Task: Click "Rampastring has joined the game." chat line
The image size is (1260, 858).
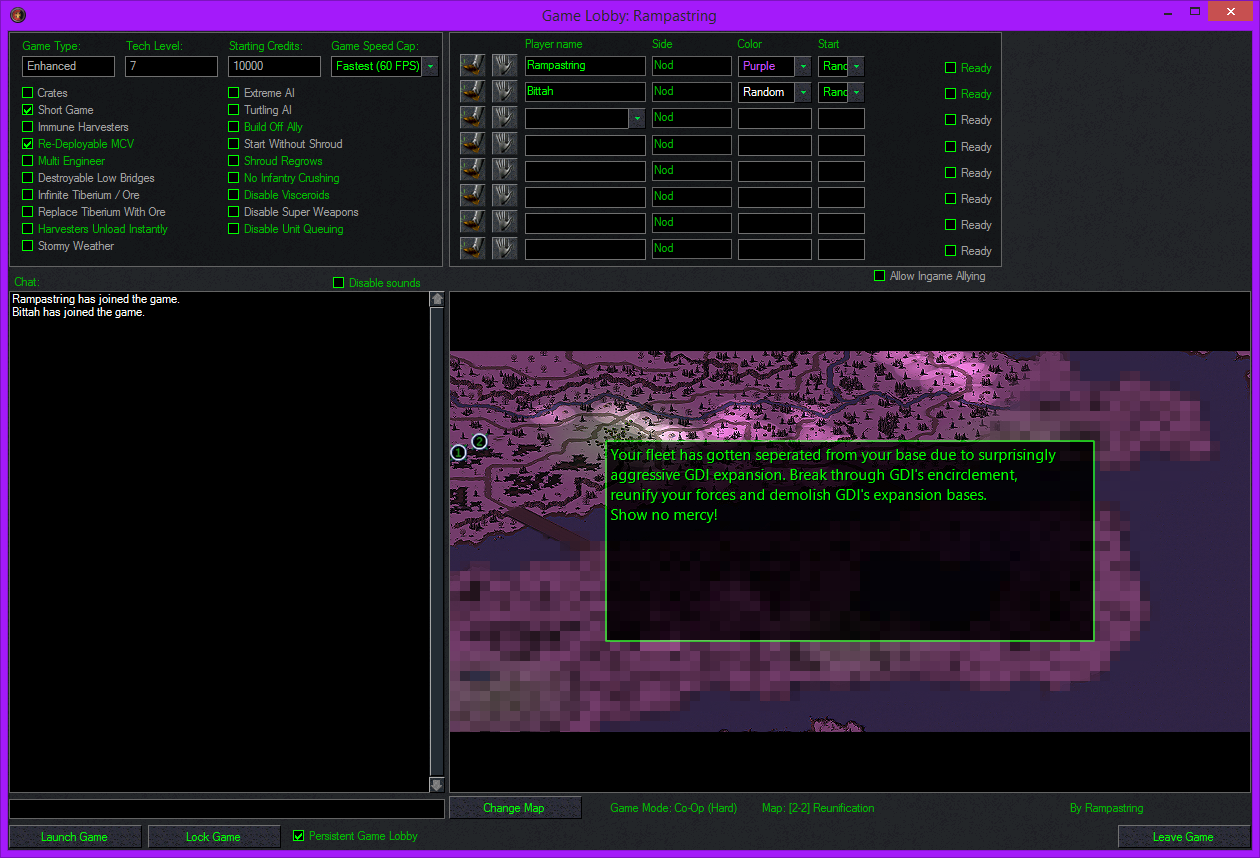Action: click(96, 299)
